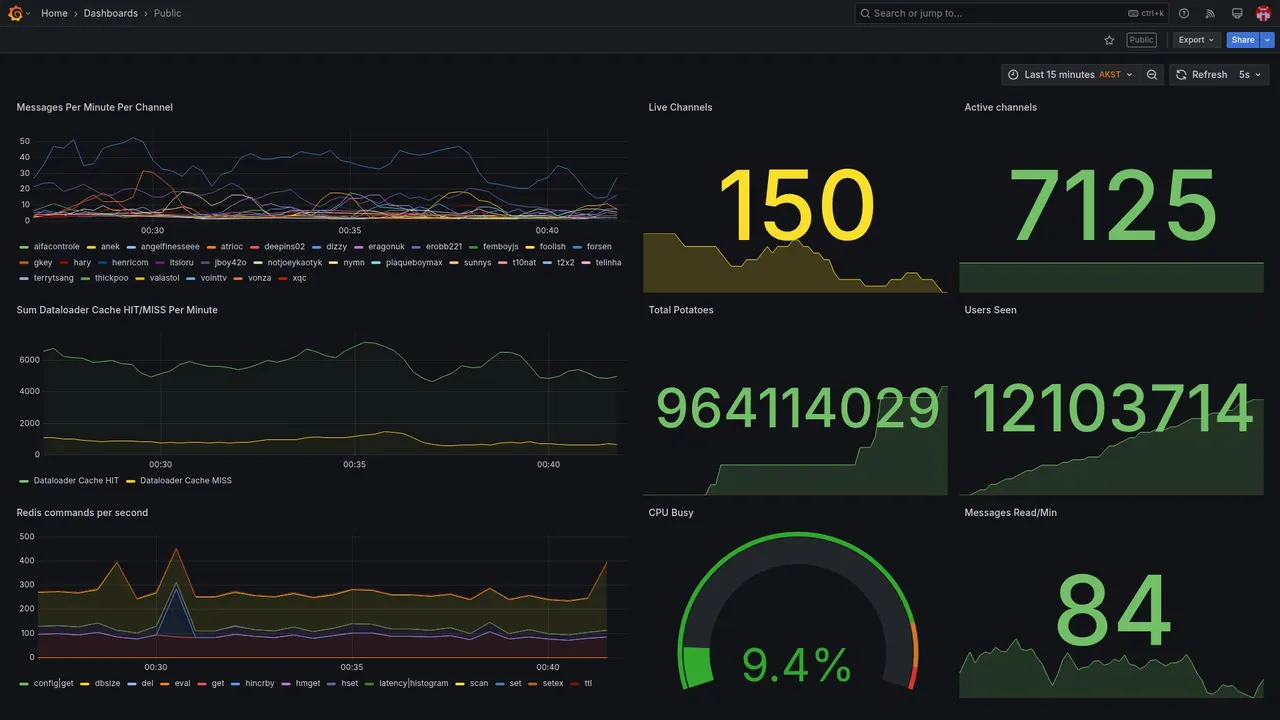The width and height of the screenshot is (1280, 720).
Task: Go to Dashboards breadcrumb
Action: (x=111, y=13)
